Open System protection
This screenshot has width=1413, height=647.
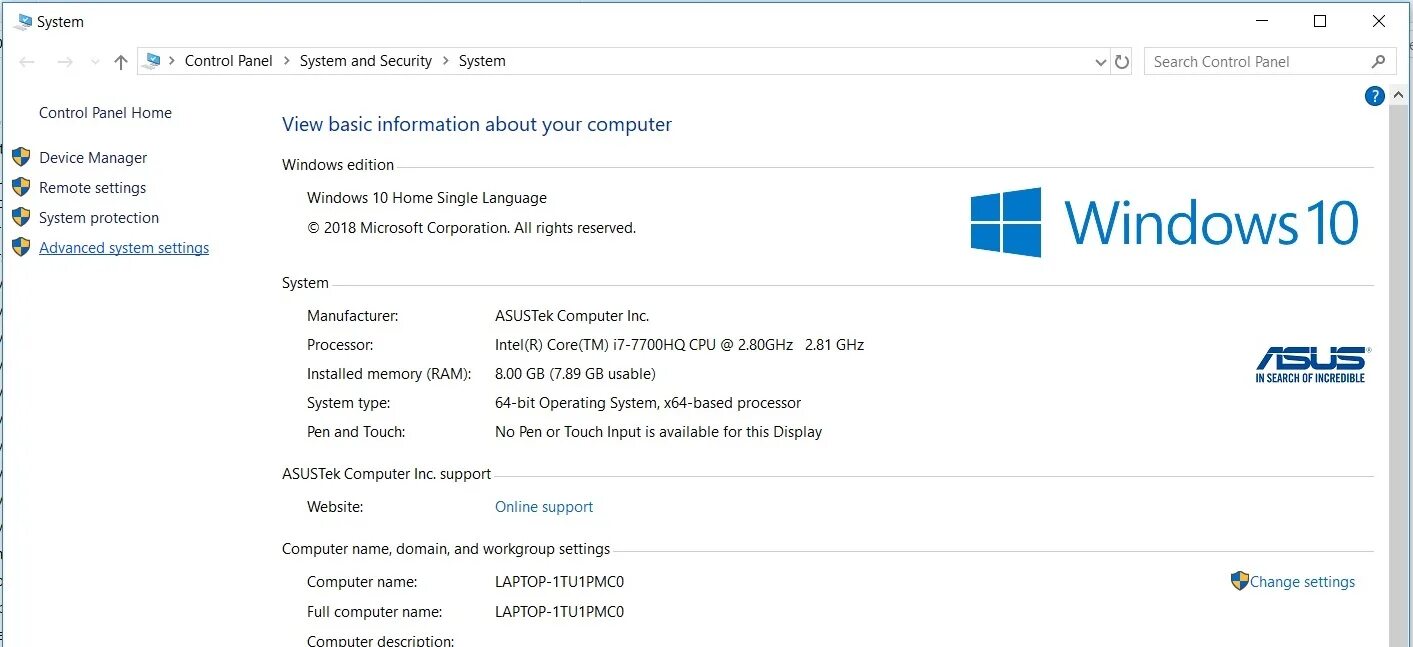coord(99,218)
